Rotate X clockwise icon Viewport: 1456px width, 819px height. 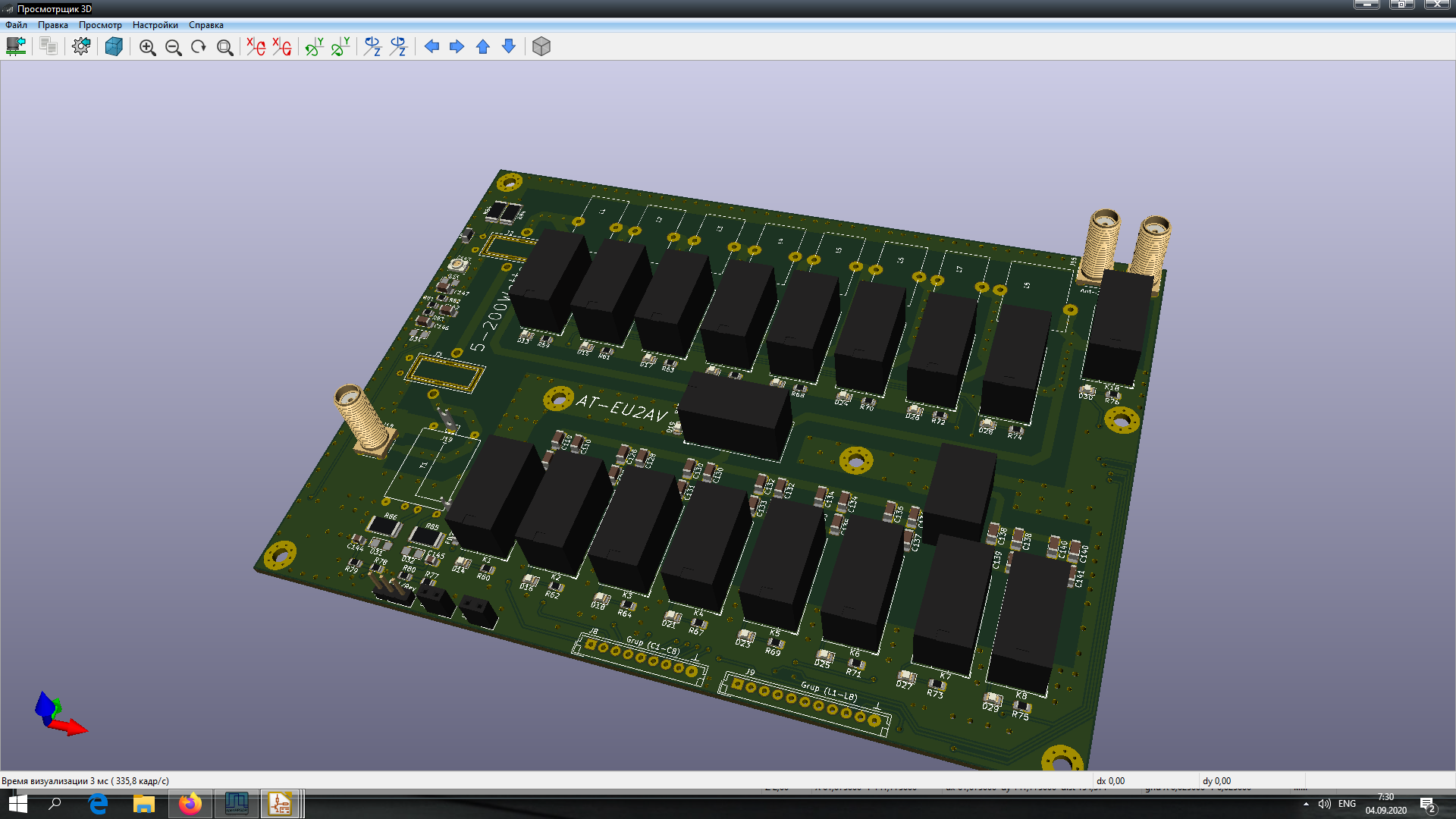coord(256,46)
